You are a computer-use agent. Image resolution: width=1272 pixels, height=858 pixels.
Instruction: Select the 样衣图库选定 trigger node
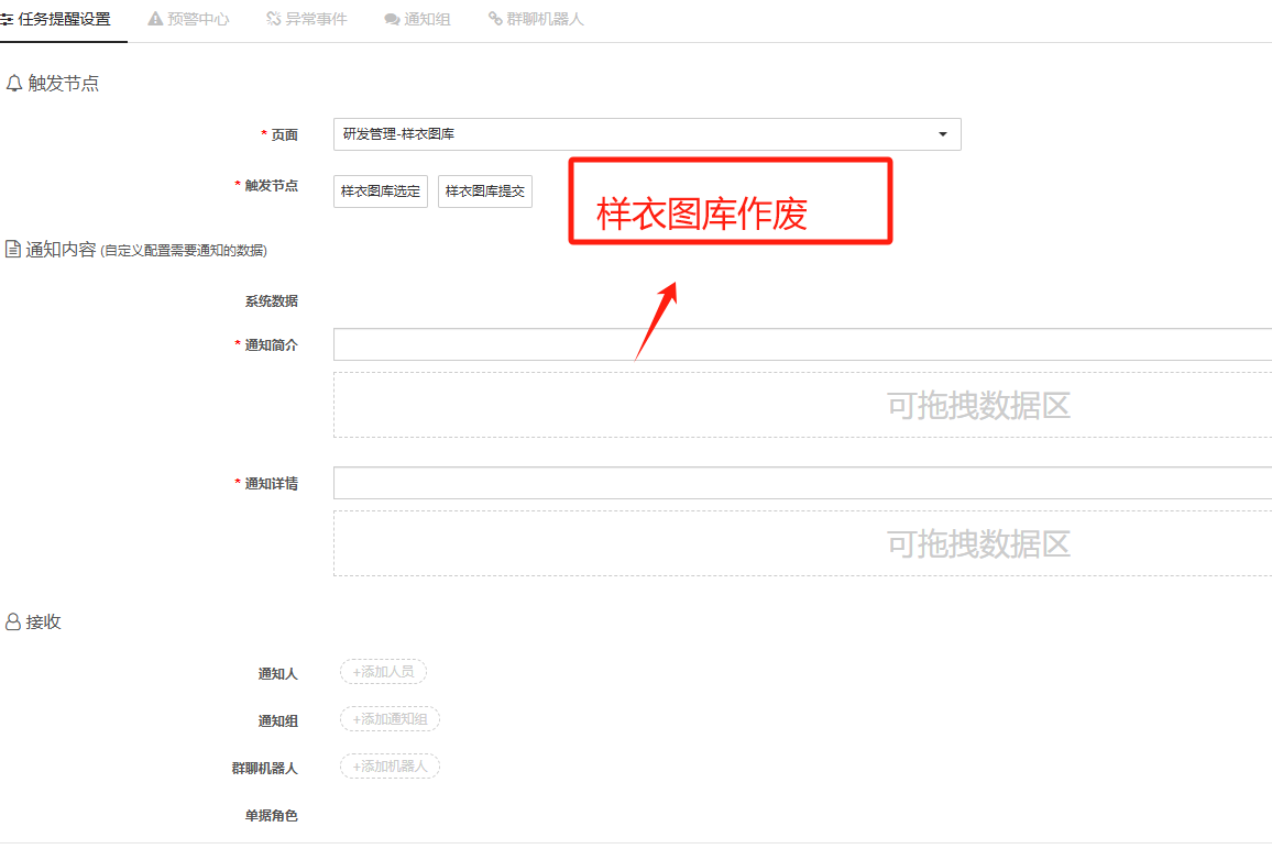[380, 191]
